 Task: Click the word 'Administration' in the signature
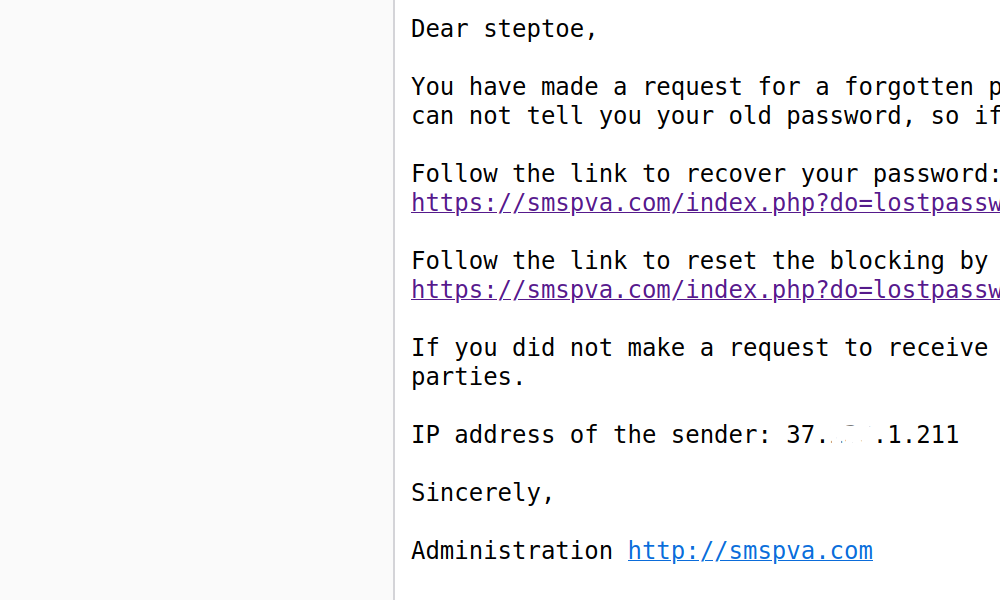pyautogui.click(x=512, y=551)
